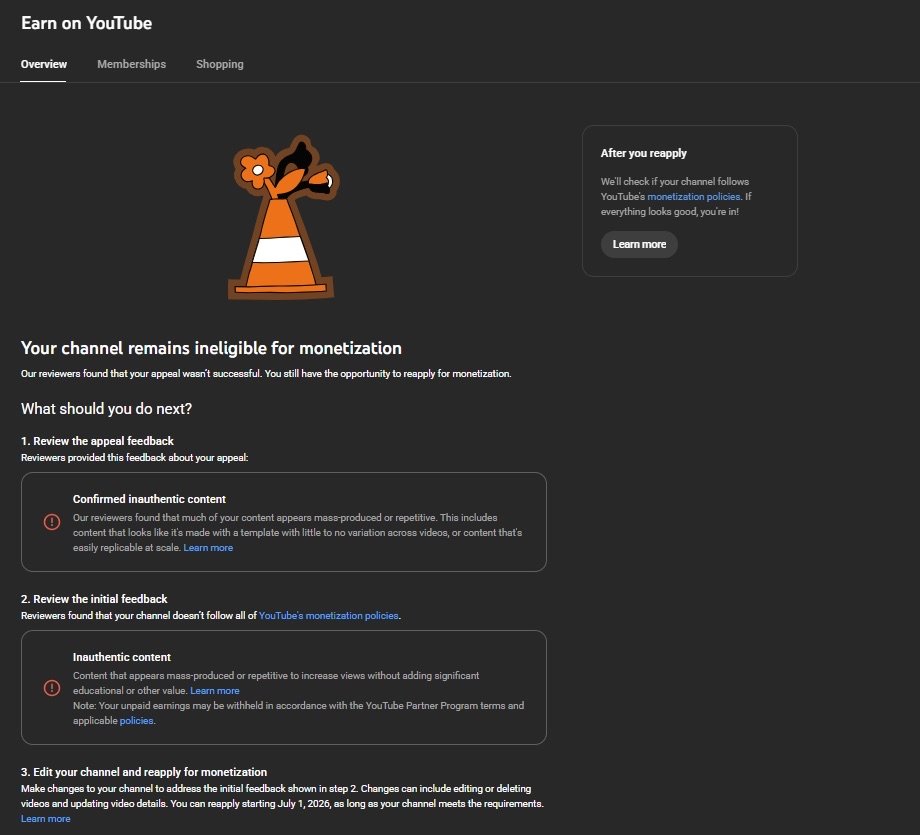Open monetization policies link in After you reapply card
Screen dimensions: 920x835
click(x=694, y=197)
